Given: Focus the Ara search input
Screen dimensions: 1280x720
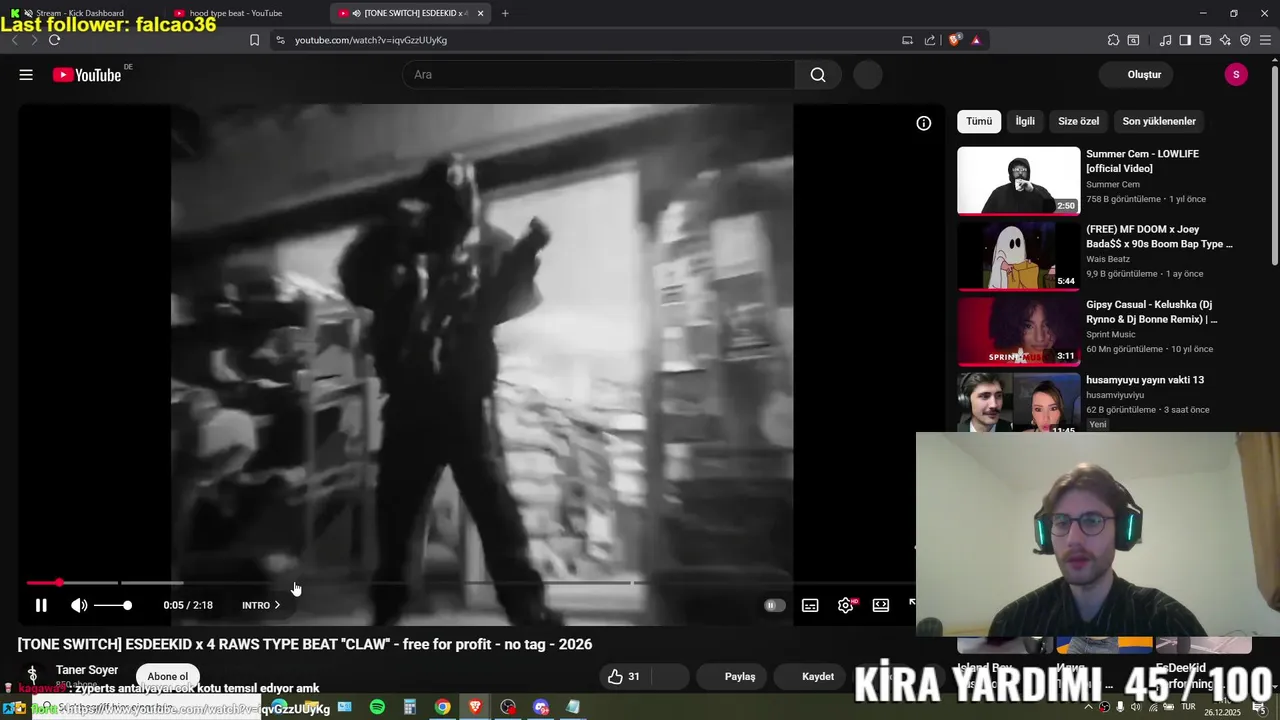Looking at the screenshot, I should (x=598, y=75).
